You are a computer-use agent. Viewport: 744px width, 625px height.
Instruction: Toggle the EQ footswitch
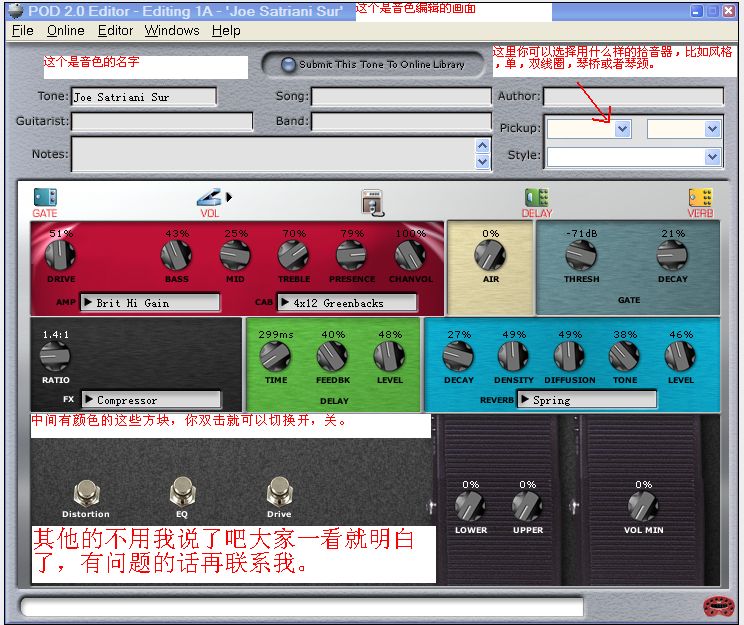pyautogui.click(x=183, y=491)
